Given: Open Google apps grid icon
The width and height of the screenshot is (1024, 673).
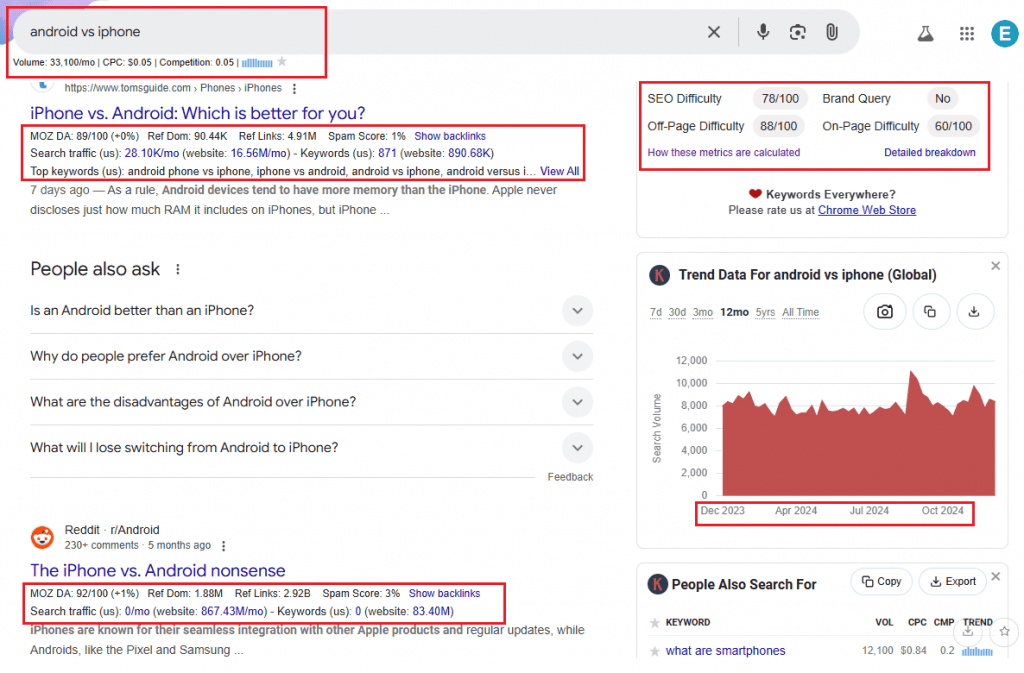Looking at the screenshot, I should [967, 33].
